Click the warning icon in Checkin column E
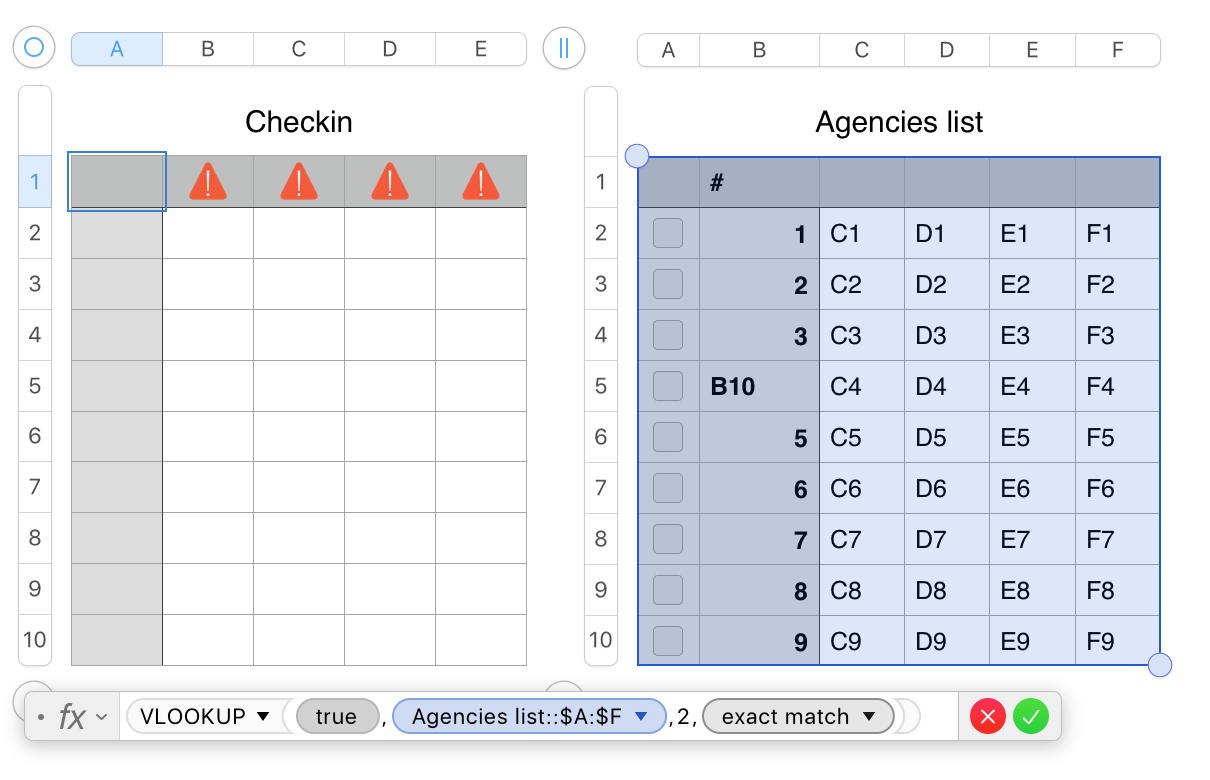 (481, 182)
